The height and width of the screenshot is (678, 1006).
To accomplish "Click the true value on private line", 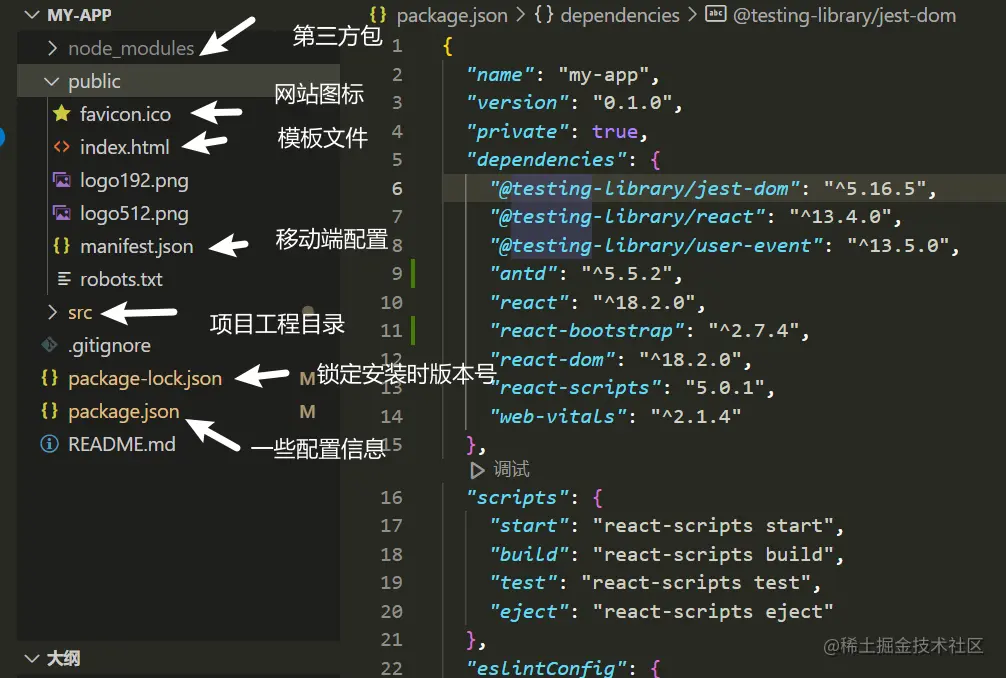I will (x=615, y=131).
